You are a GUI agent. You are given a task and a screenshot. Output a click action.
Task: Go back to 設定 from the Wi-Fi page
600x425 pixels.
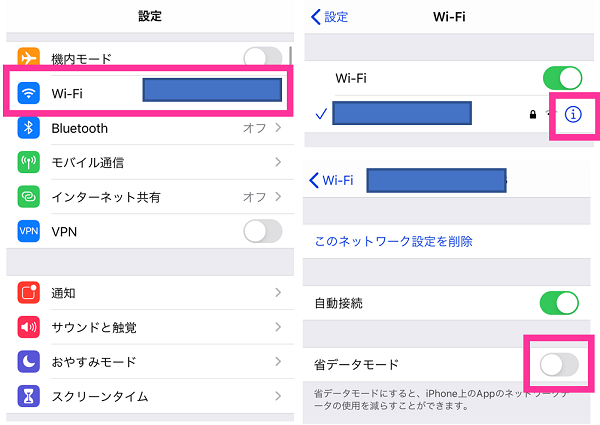coord(329,17)
